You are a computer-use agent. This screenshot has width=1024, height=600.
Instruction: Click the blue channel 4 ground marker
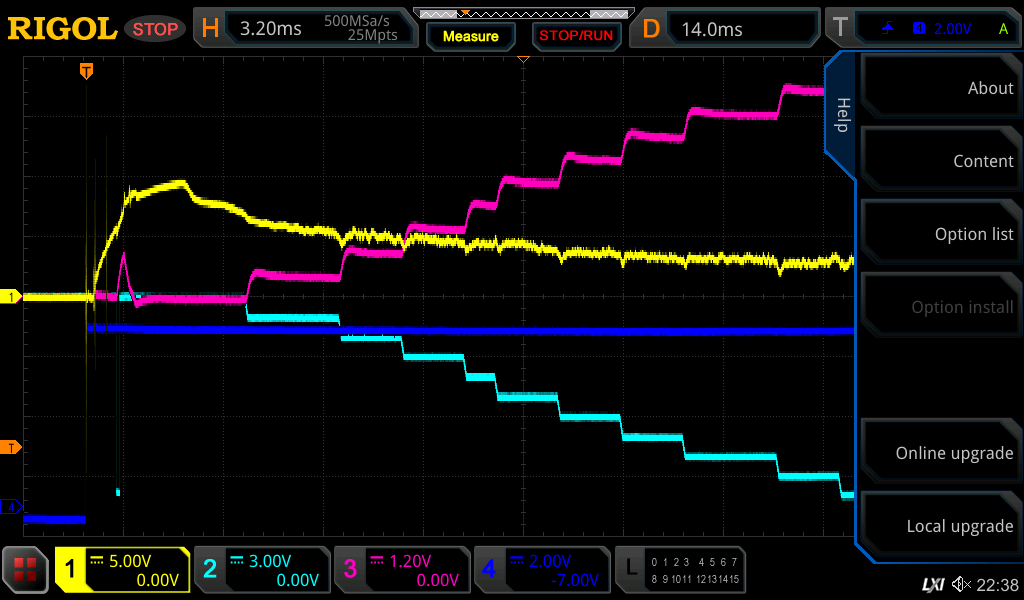click(x=12, y=507)
